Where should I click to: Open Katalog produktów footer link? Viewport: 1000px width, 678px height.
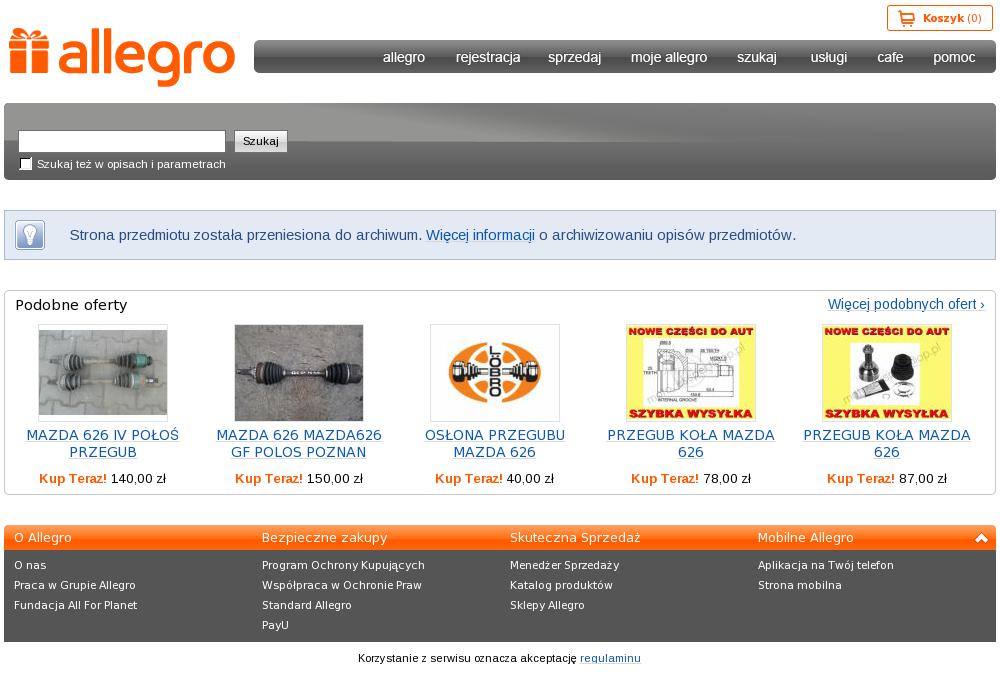561,585
